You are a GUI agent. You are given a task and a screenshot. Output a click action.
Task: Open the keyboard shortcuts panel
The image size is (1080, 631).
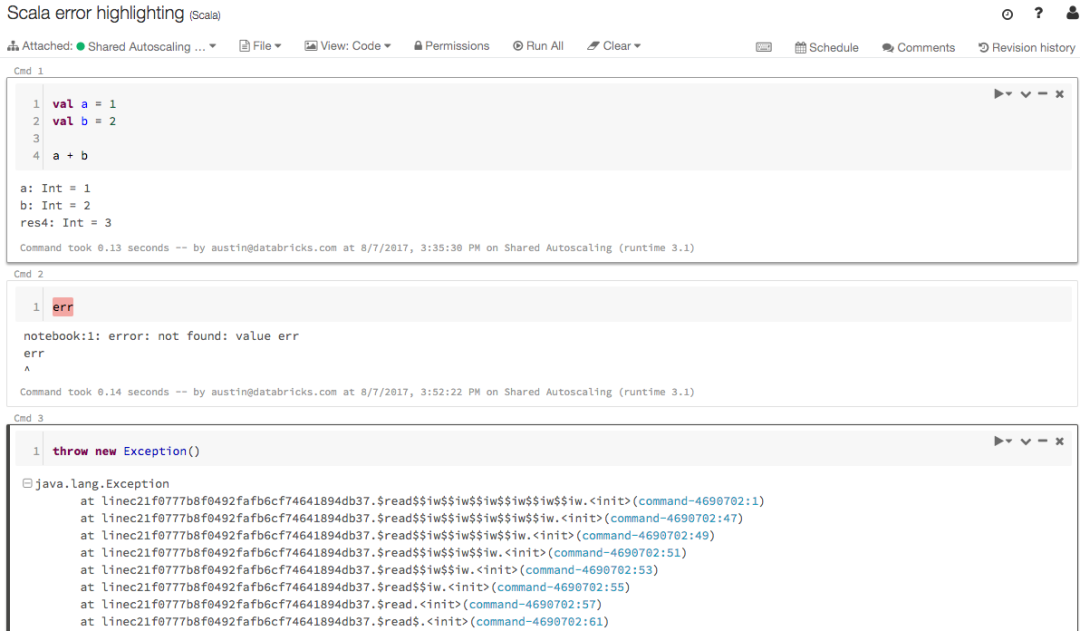click(x=764, y=46)
